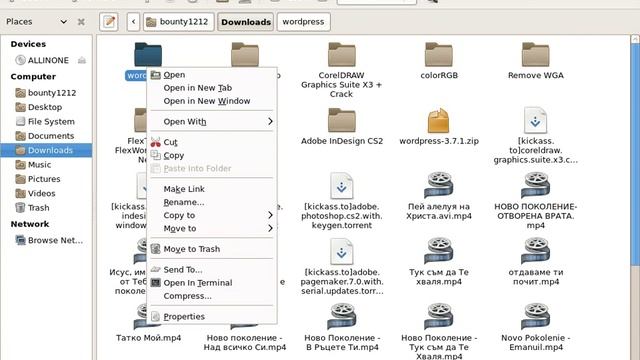Click Downloads path bar button
640x360 pixels.
click(x=246, y=22)
